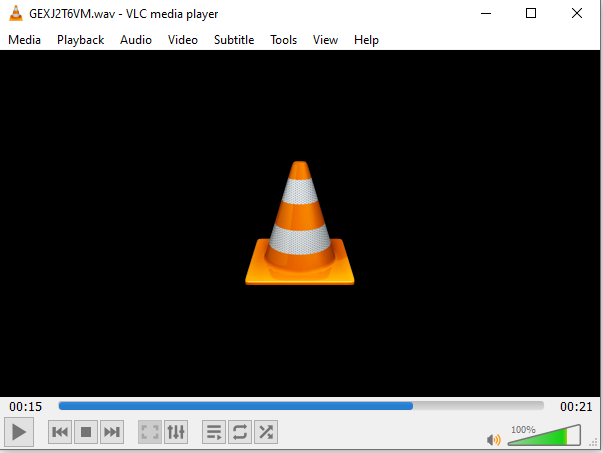Skip to the next media track
Image resolution: width=603 pixels, height=453 pixels.
point(112,432)
